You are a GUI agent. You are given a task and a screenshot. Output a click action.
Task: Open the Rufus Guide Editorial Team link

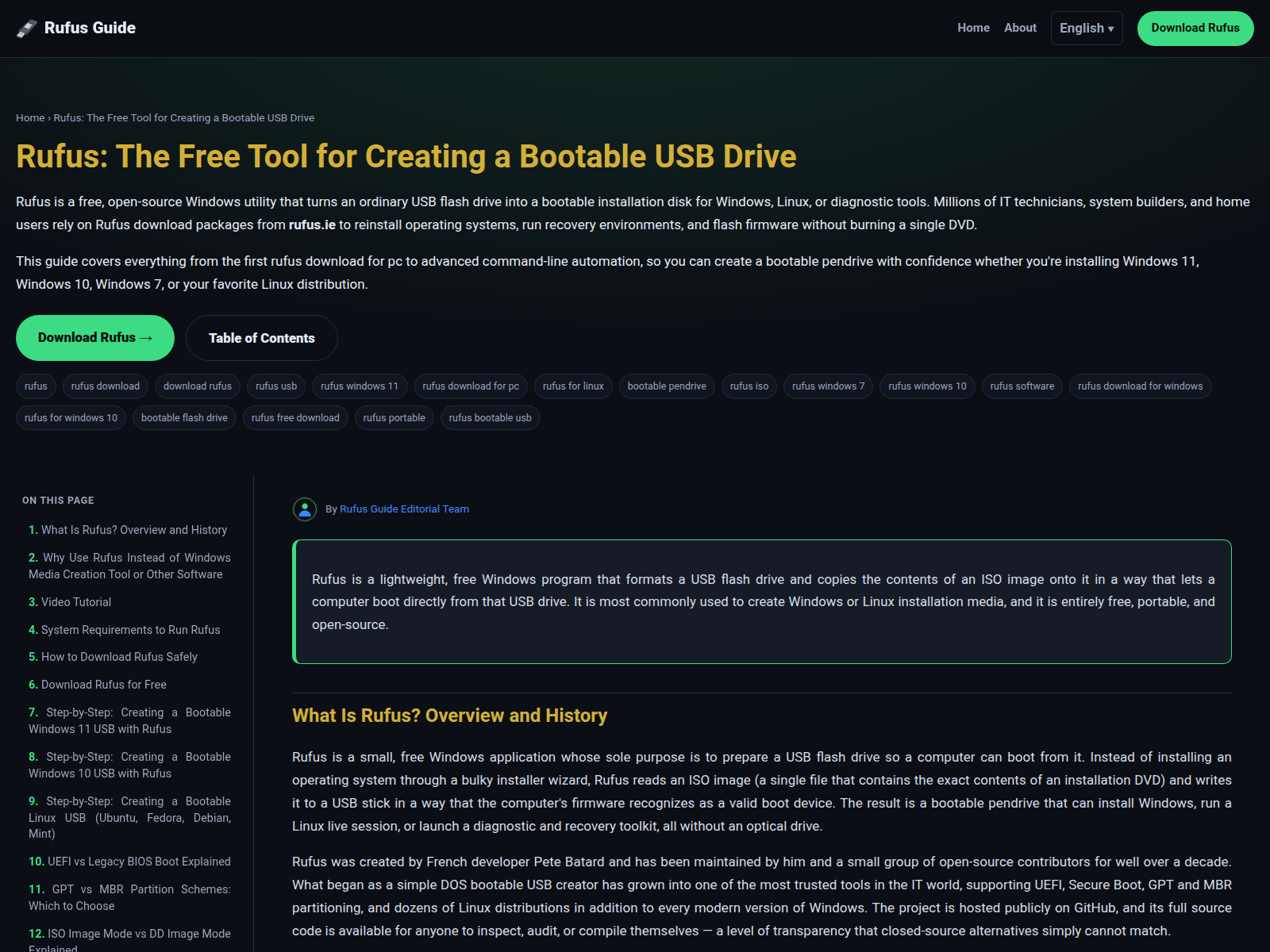coord(404,509)
